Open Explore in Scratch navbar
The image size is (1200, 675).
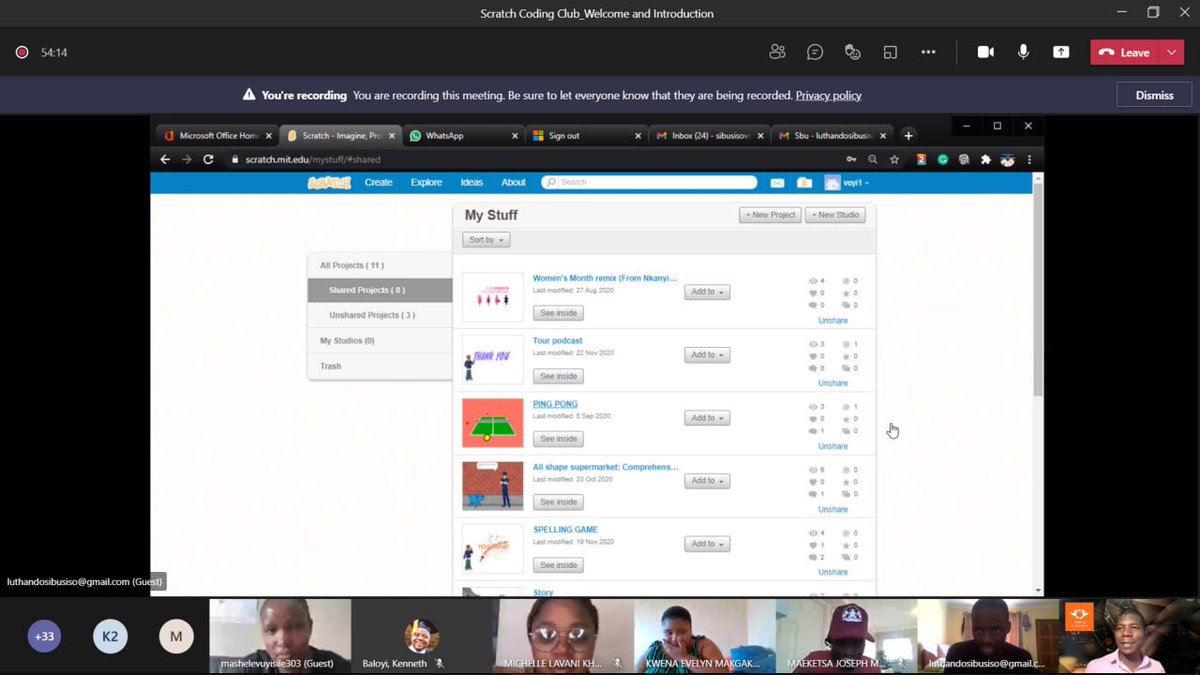point(426,182)
